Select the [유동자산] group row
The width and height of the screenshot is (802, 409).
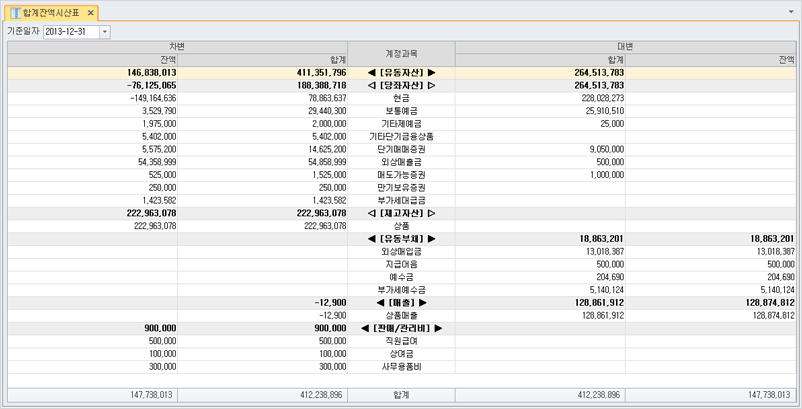[401, 73]
